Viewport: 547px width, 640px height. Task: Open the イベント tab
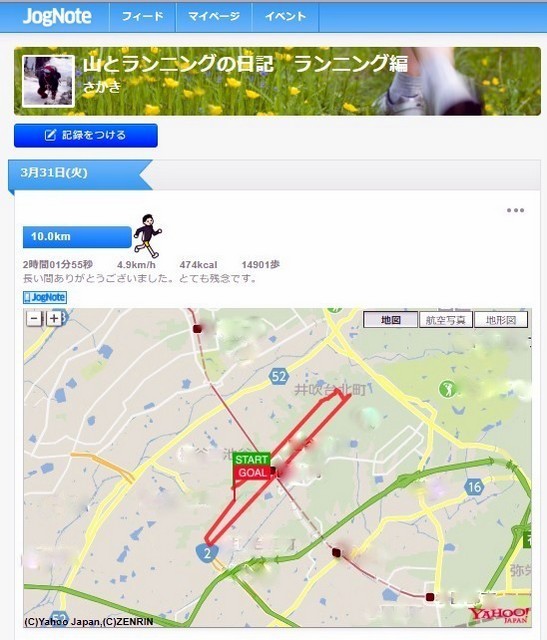coord(285,17)
